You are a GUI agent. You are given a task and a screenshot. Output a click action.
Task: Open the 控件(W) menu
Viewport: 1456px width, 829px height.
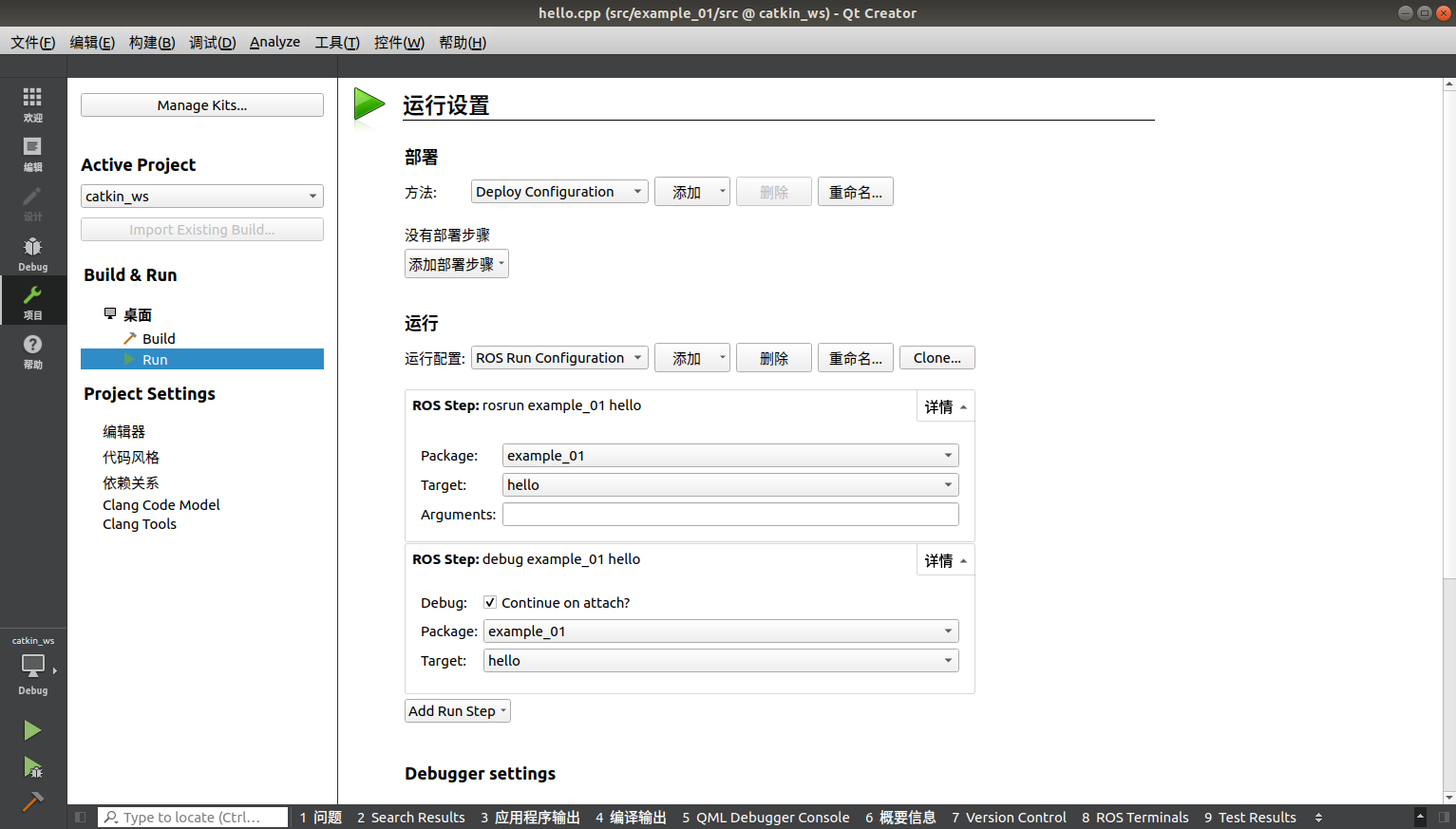pos(399,42)
